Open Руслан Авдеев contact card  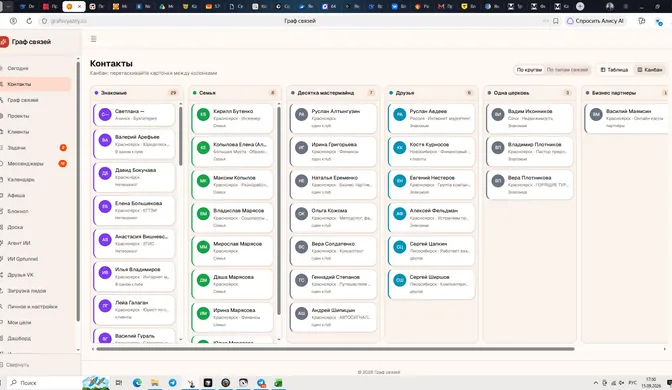click(x=432, y=118)
